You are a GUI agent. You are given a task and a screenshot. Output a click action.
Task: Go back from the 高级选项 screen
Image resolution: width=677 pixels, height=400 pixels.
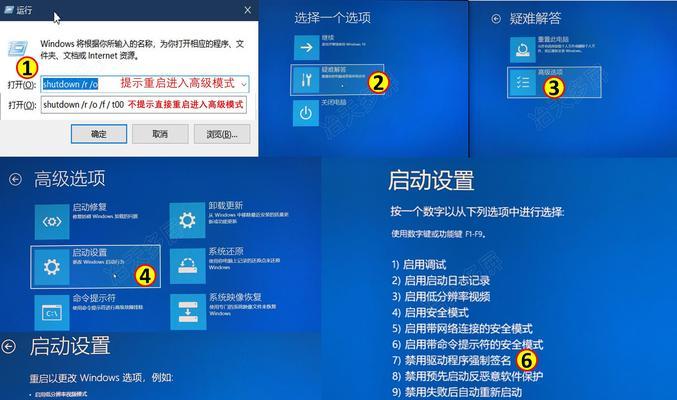(x=15, y=179)
